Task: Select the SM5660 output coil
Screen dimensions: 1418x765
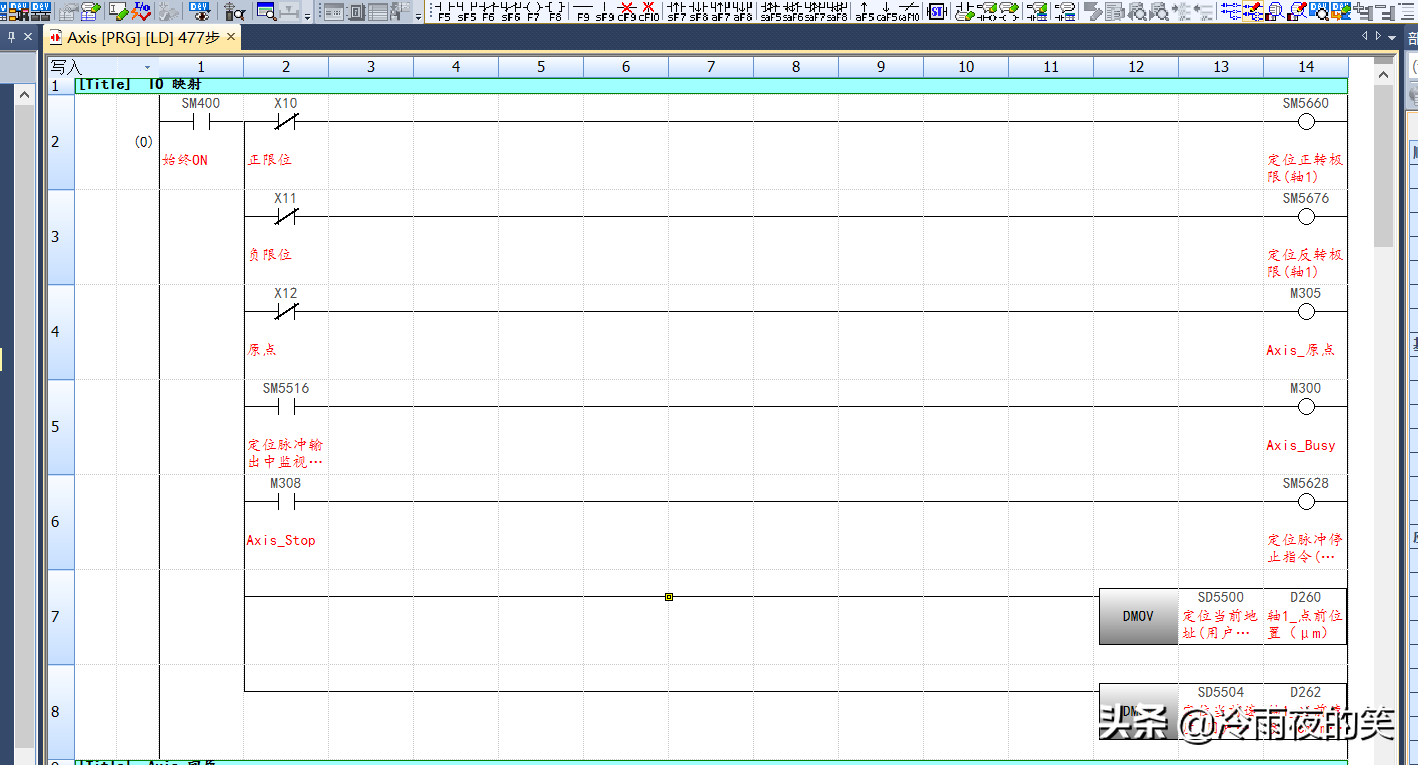Action: click(1305, 122)
